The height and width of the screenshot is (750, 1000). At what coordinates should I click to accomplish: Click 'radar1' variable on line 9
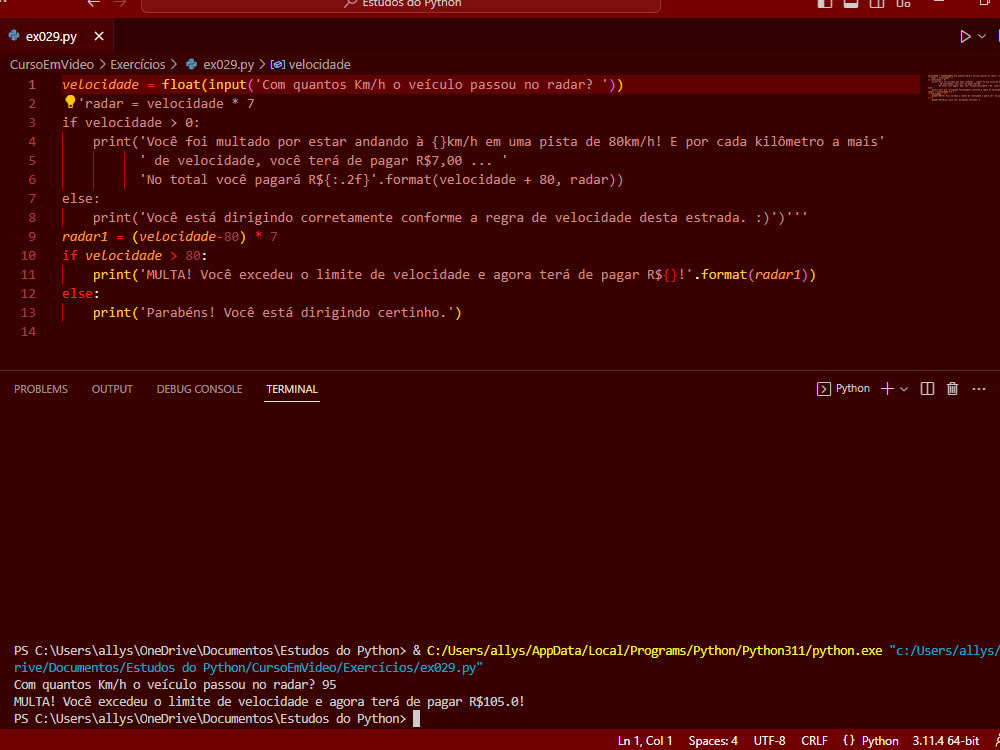pyautogui.click(x=85, y=237)
